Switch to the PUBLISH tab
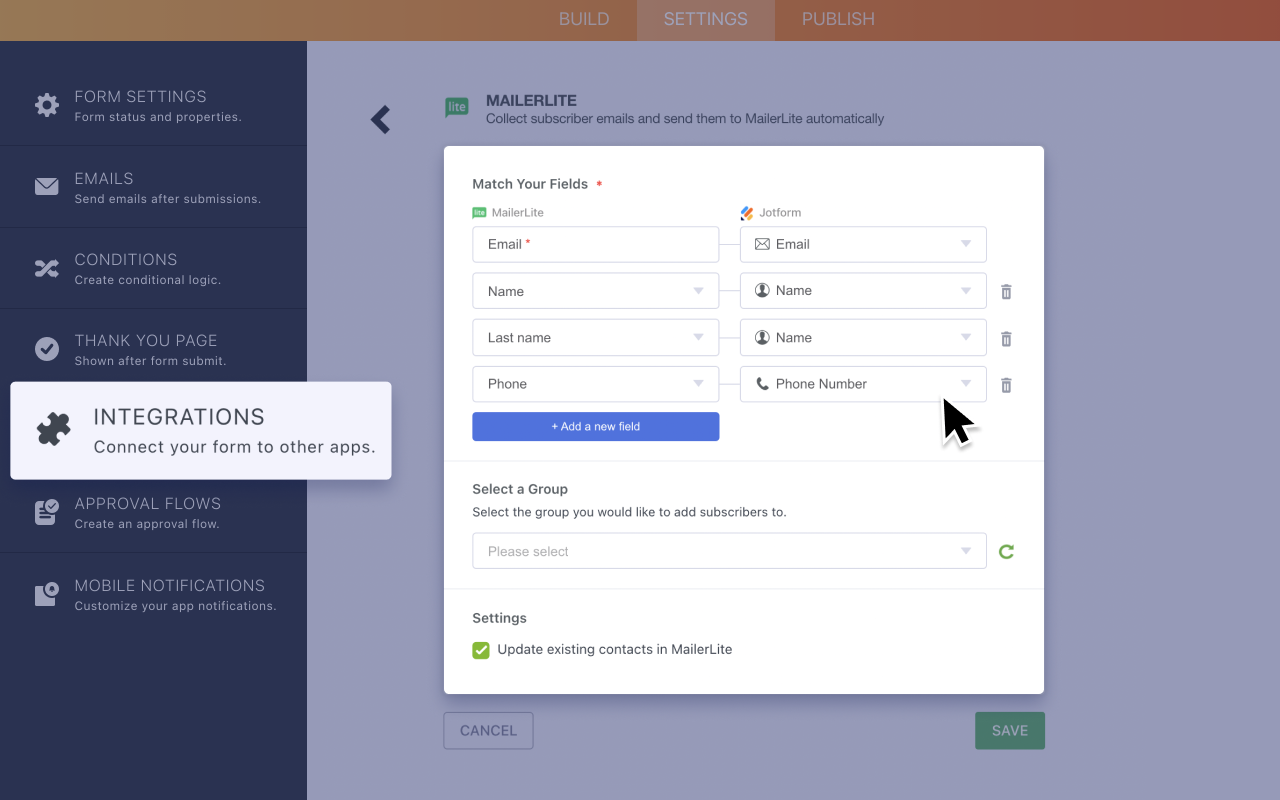The image size is (1280, 800). pos(837,19)
